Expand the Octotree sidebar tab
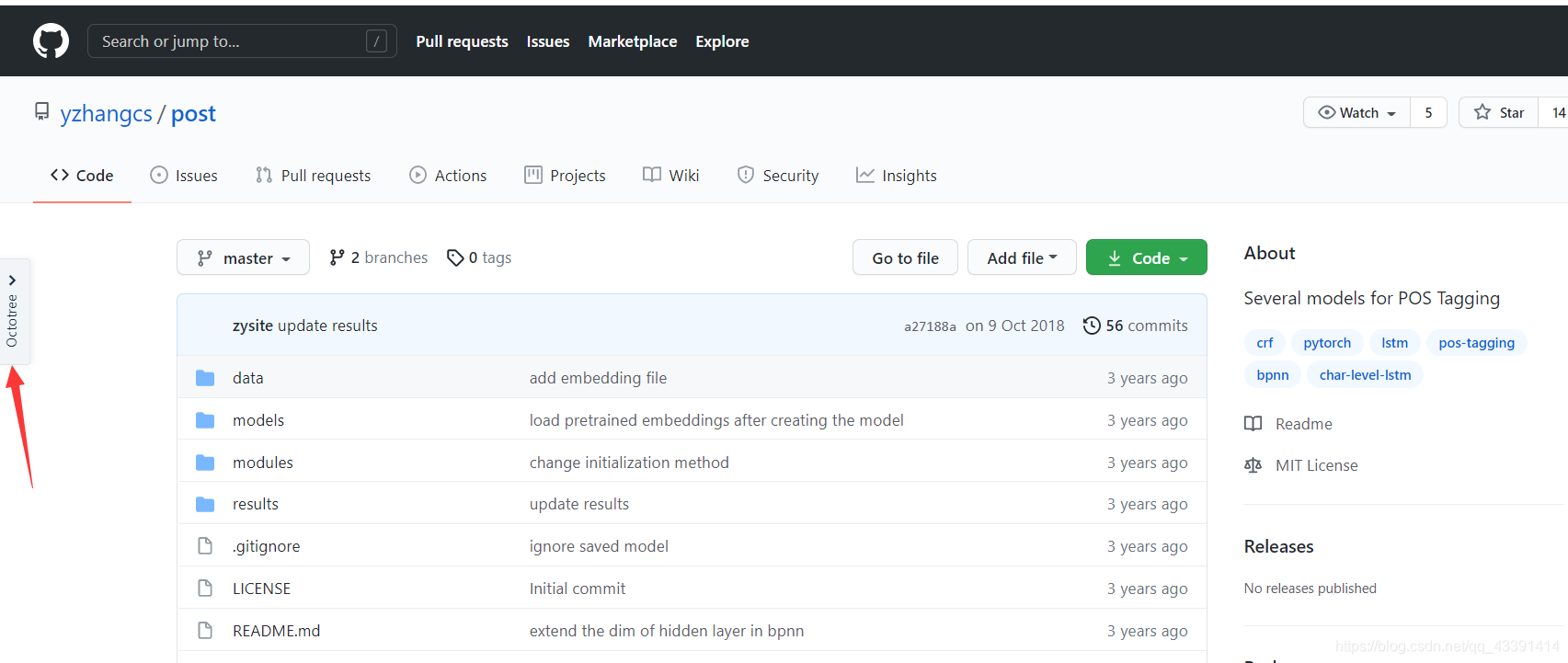This screenshot has width=1568, height=663. (13, 312)
